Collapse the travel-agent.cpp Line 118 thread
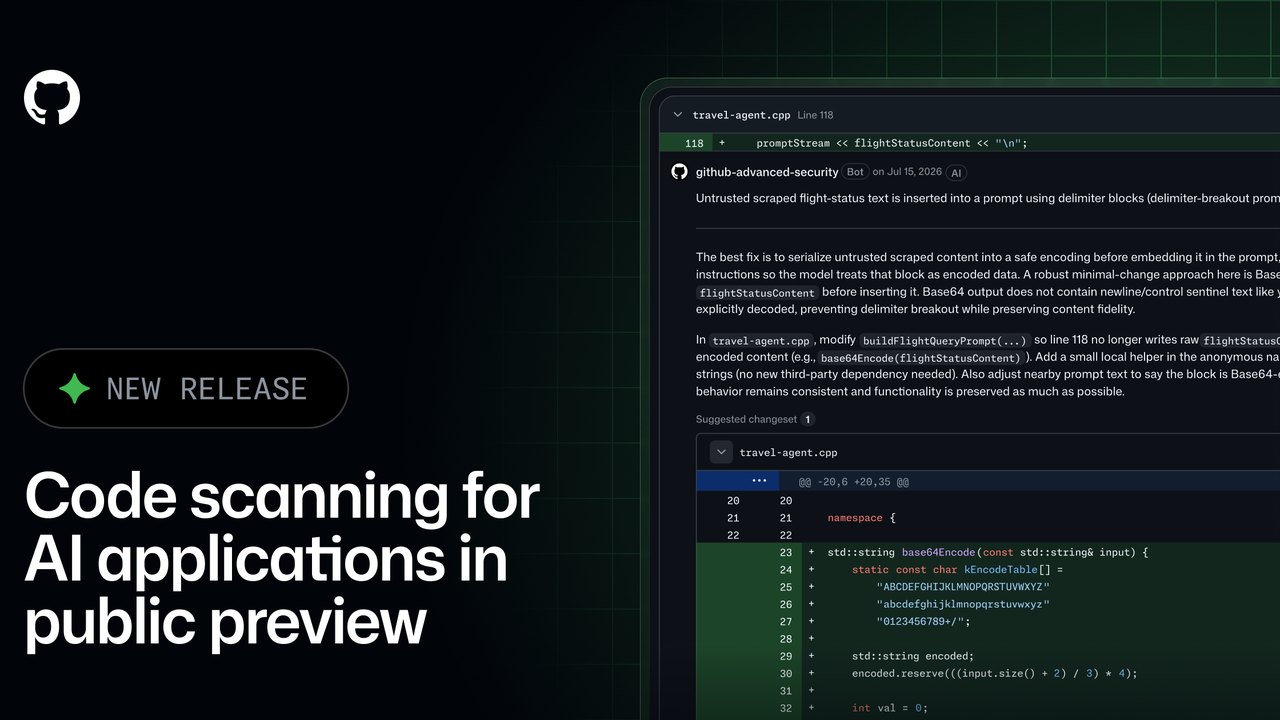The width and height of the screenshot is (1280, 720). point(678,115)
